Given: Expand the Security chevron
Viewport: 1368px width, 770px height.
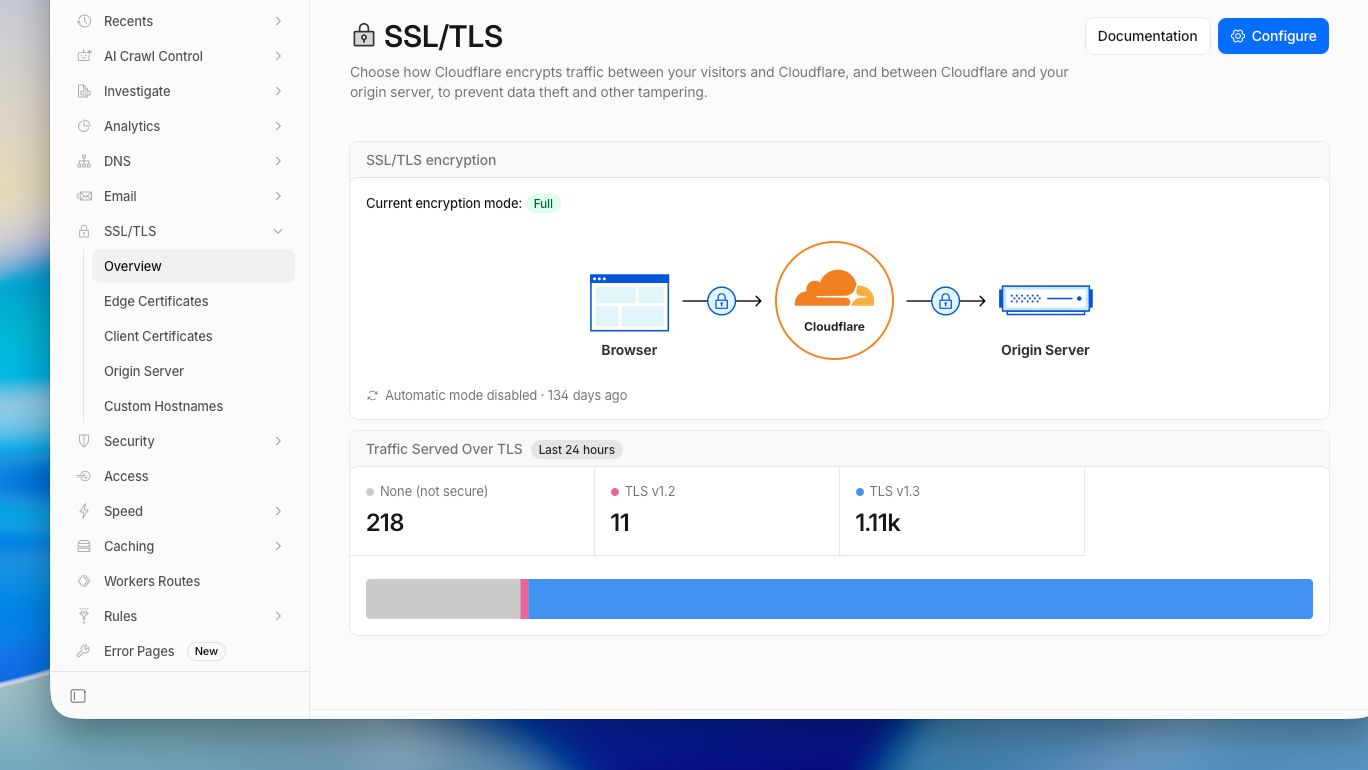Looking at the screenshot, I should pyautogui.click(x=278, y=441).
